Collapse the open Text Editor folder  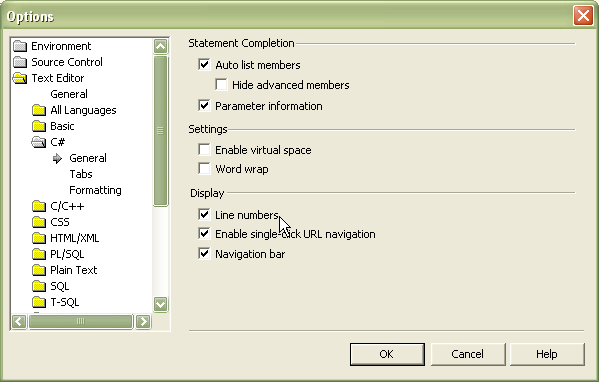tap(20, 78)
